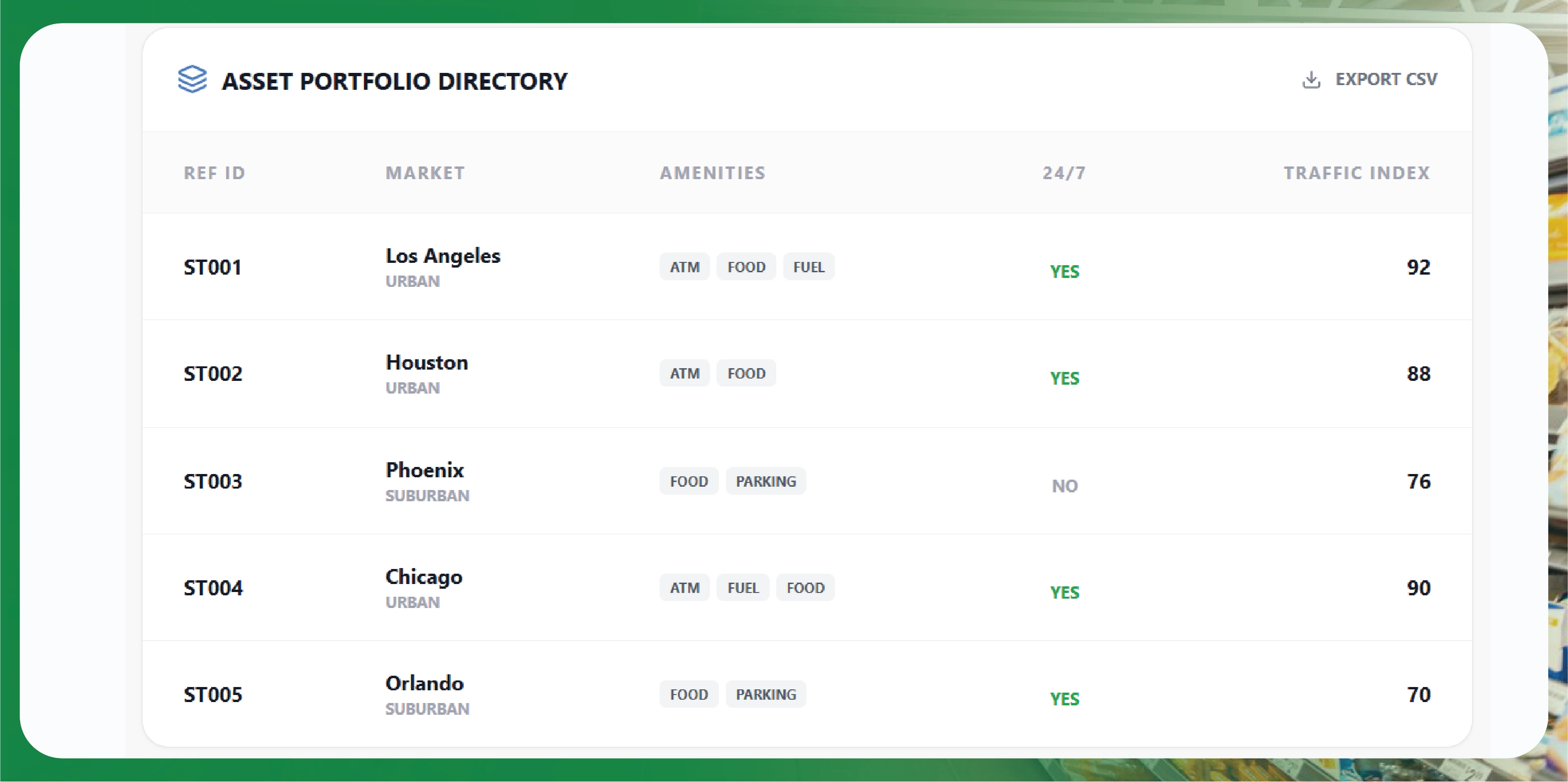1568x782 pixels.
Task: Click Chicago market name
Action: click(x=424, y=577)
